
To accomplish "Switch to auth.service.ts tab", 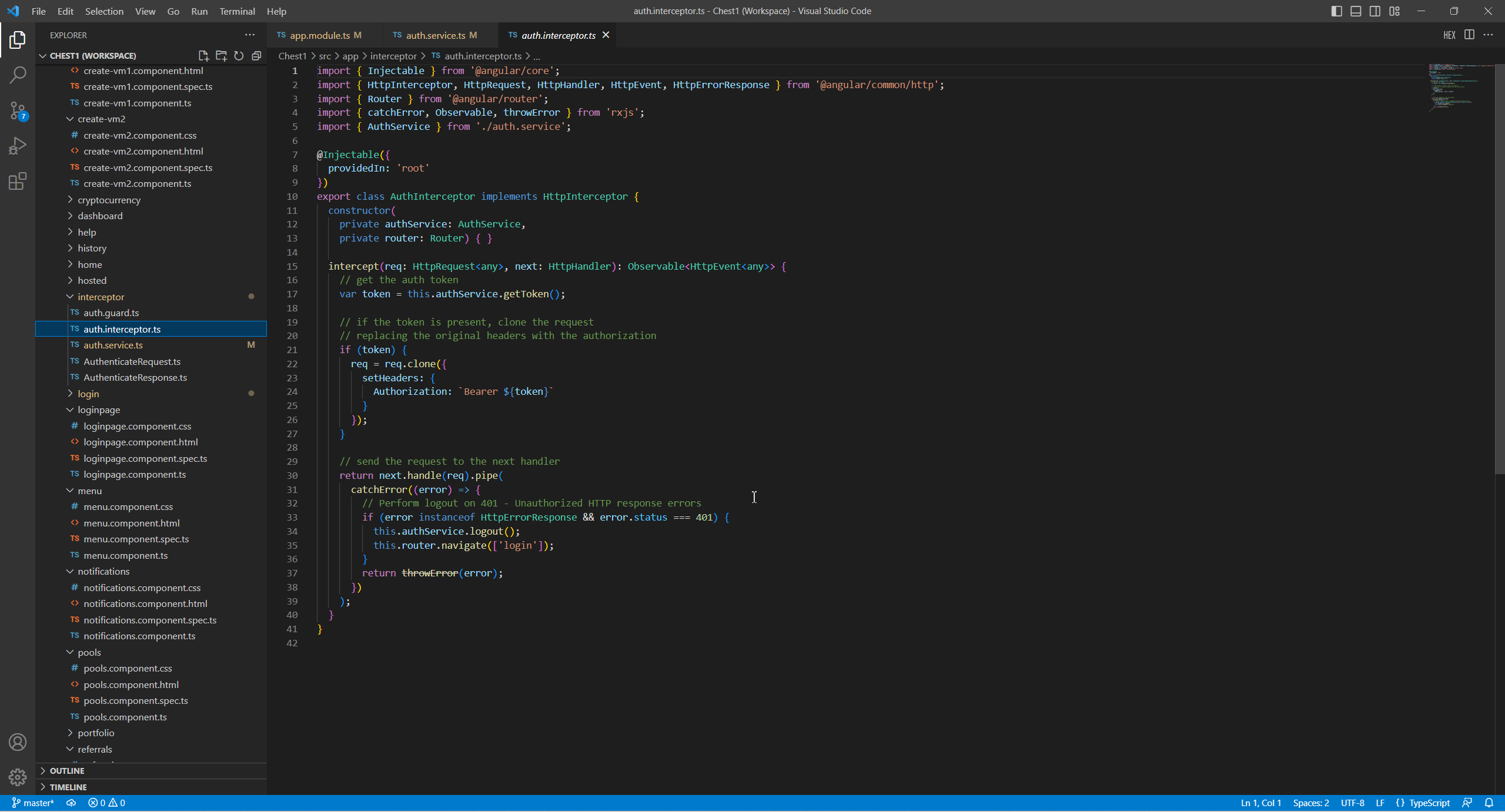I will point(435,35).
